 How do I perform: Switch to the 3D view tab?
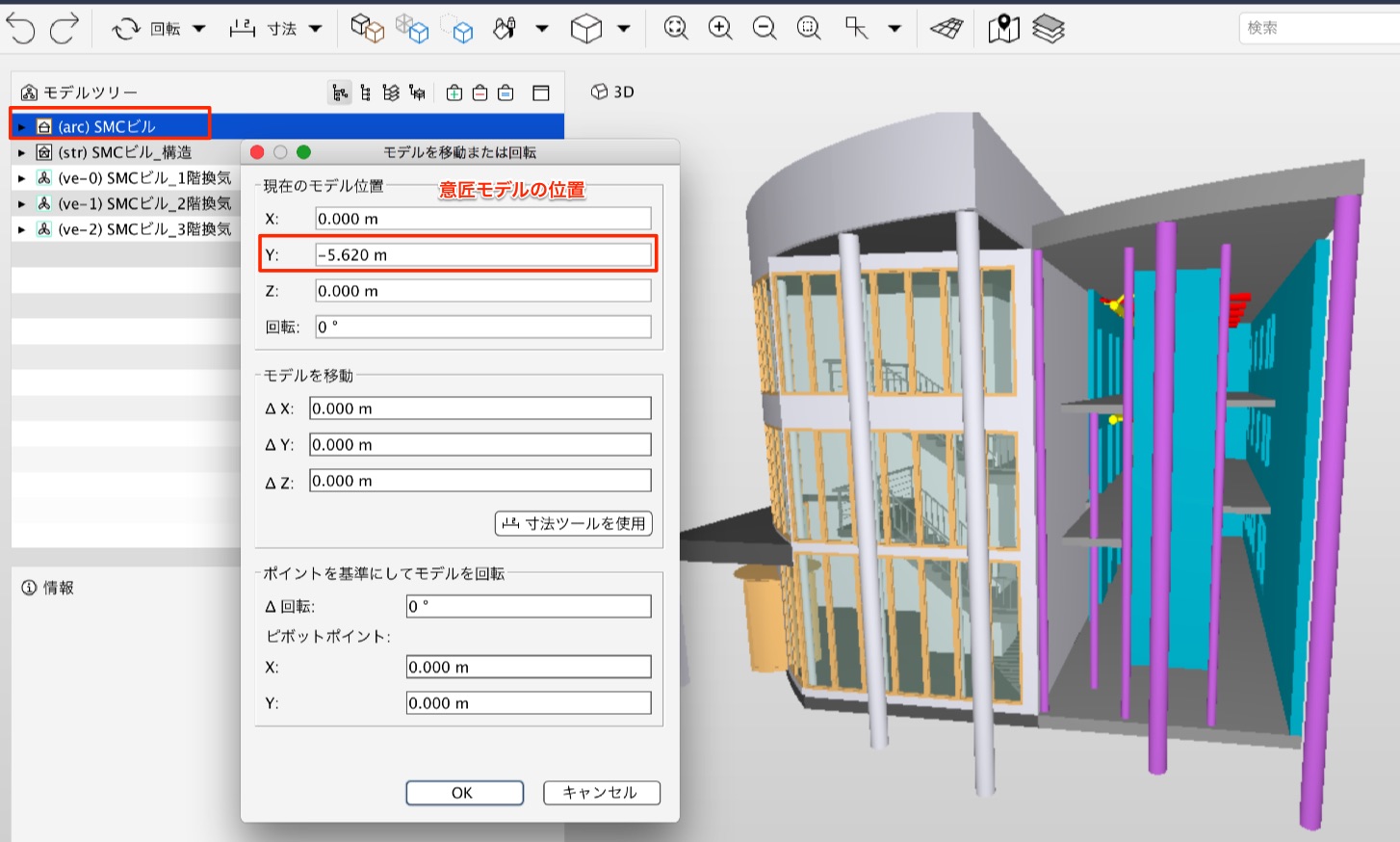[612, 92]
